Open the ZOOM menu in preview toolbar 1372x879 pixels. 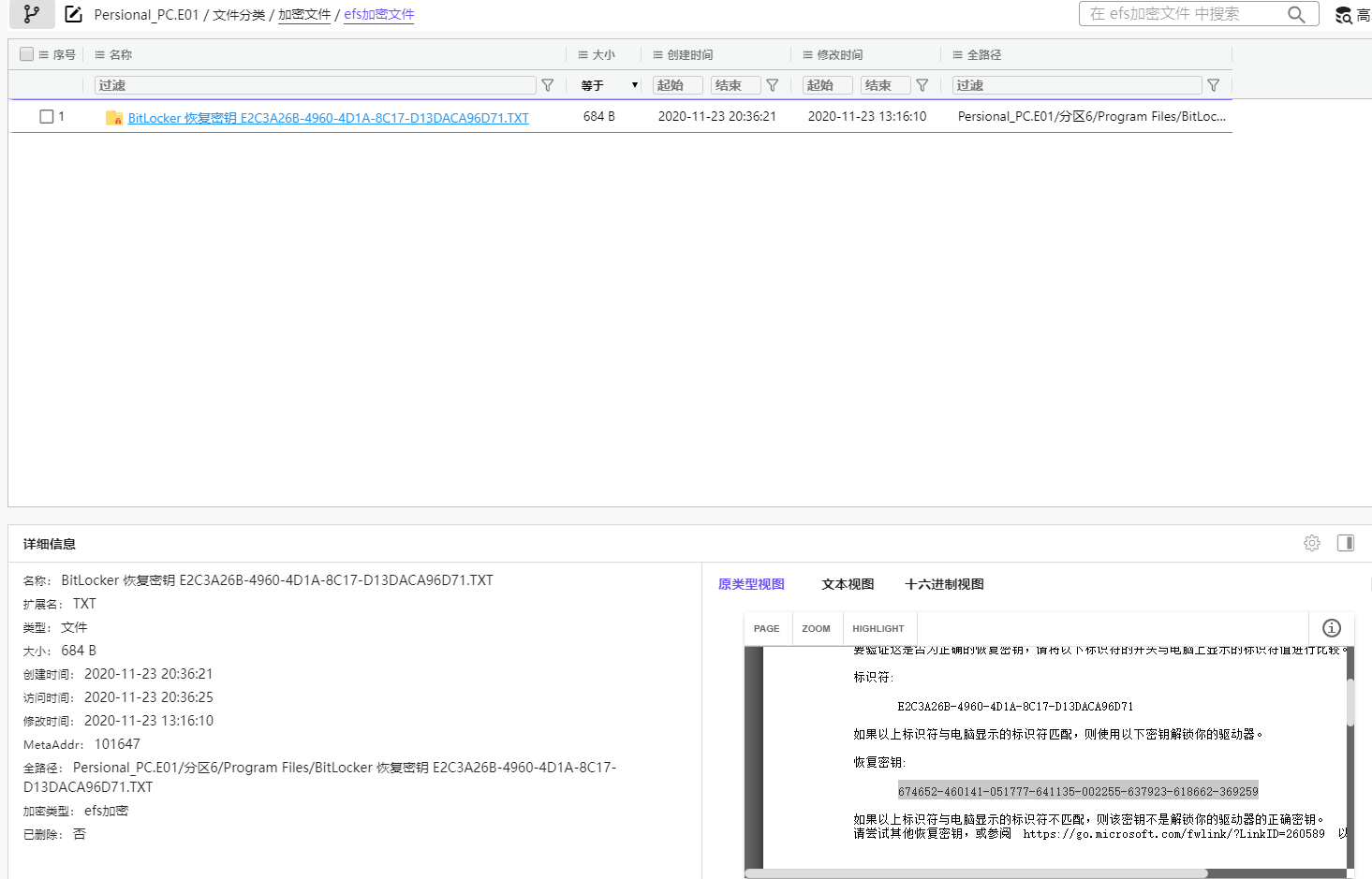click(816, 629)
